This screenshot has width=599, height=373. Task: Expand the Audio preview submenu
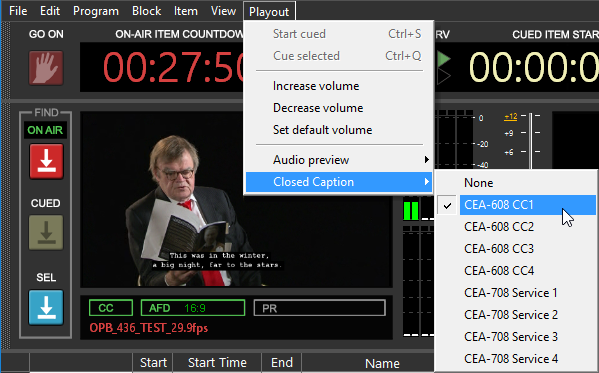(x=339, y=160)
